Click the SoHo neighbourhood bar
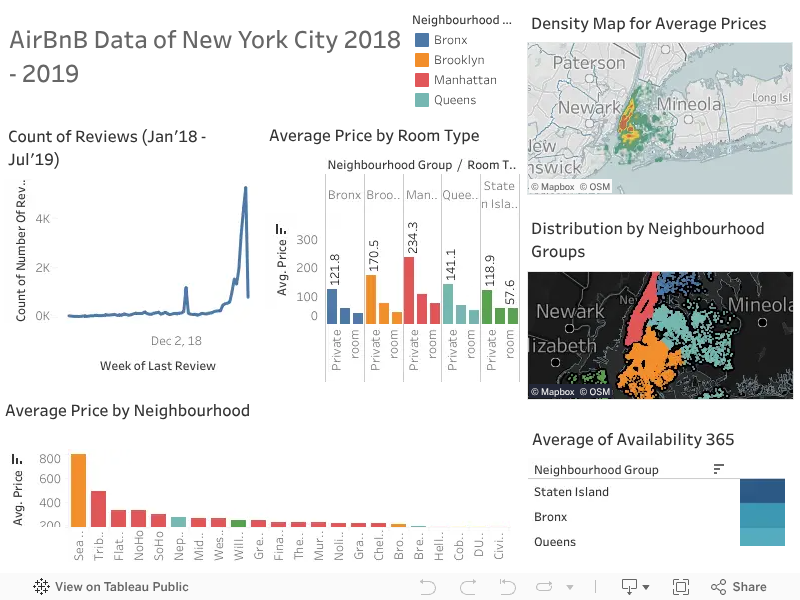 tap(158, 520)
